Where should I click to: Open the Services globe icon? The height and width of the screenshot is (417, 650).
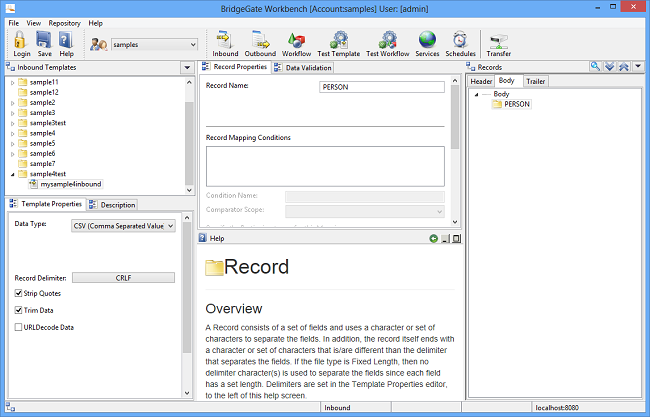pos(427,40)
